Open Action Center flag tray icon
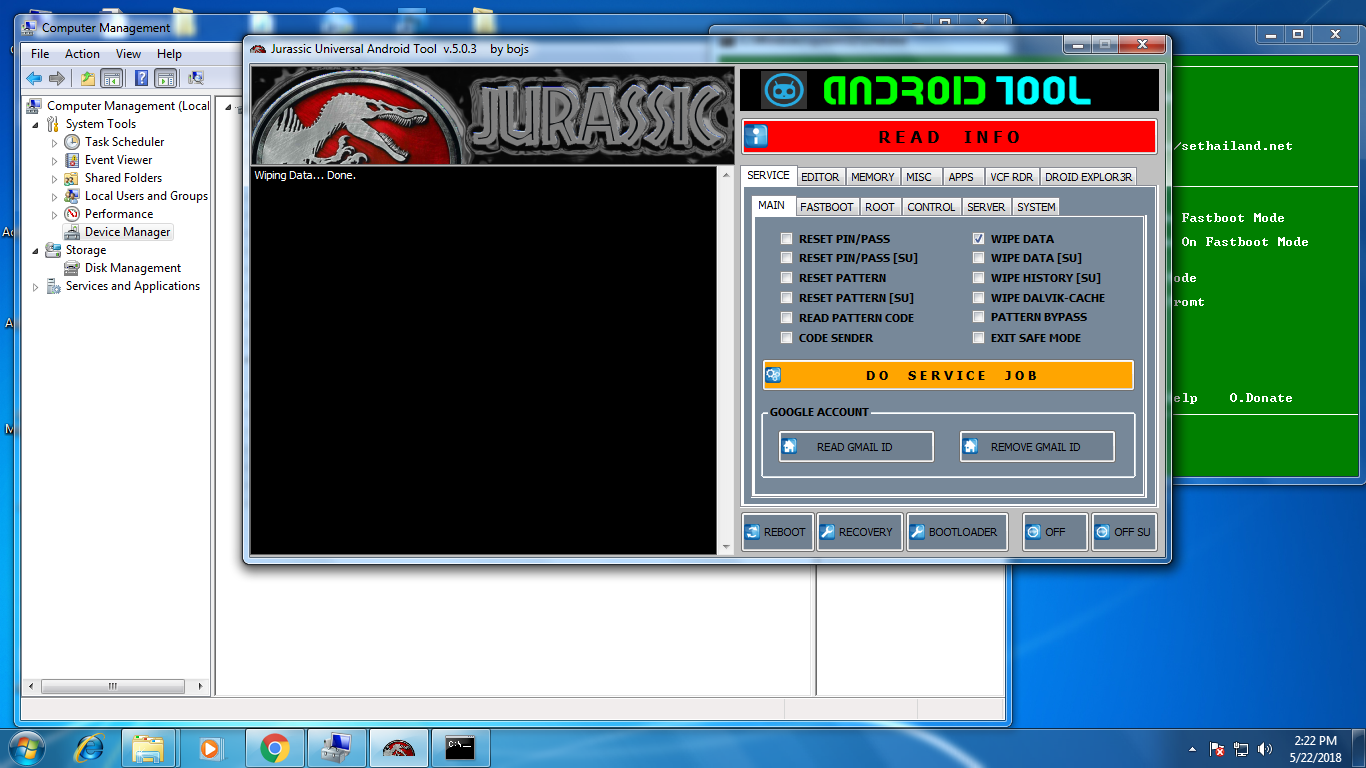 1217,749
